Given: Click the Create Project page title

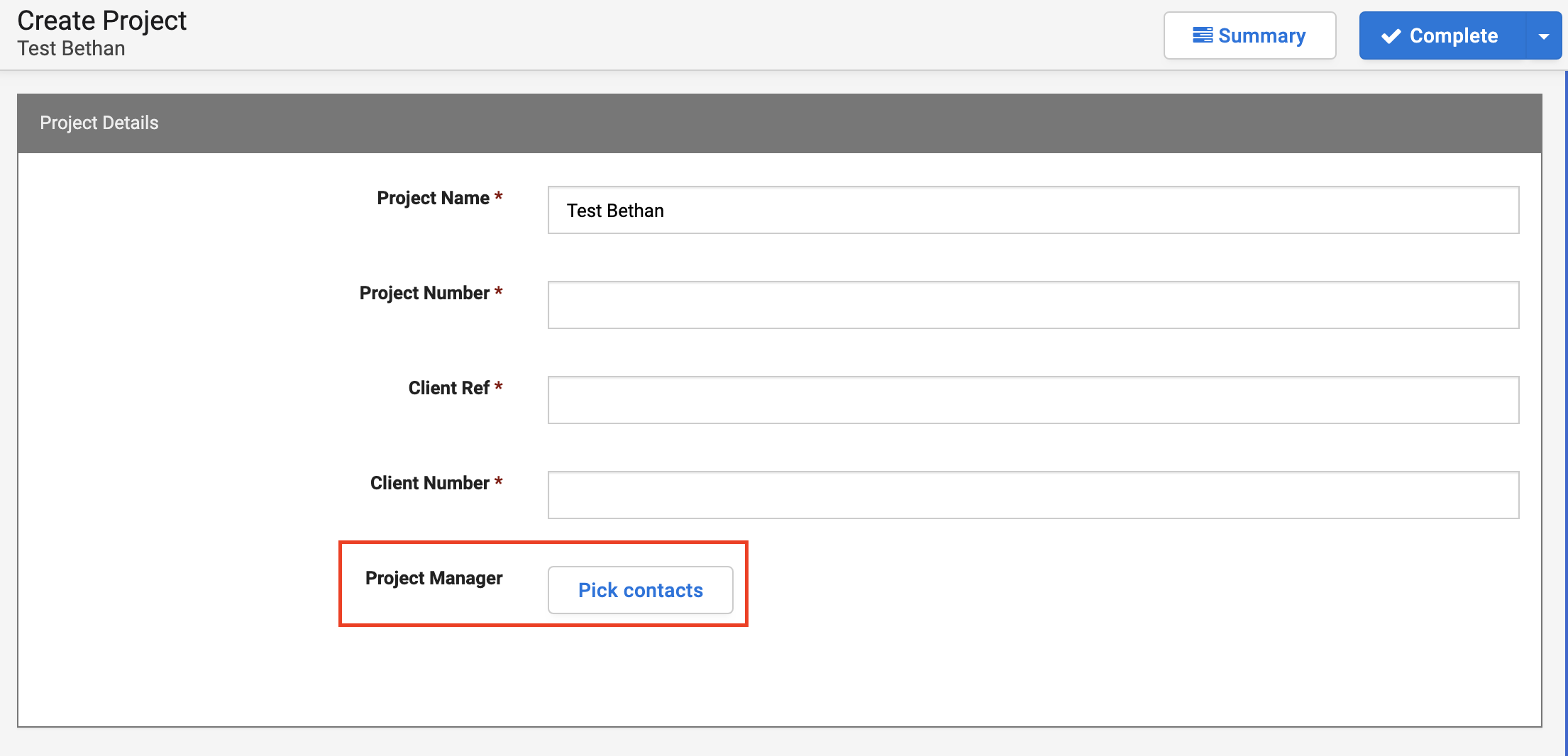Looking at the screenshot, I should click(x=101, y=21).
